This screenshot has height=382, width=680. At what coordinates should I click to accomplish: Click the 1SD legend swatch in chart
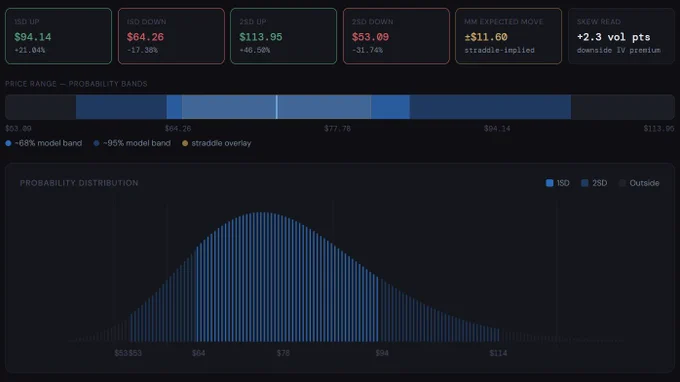[549, 183]
